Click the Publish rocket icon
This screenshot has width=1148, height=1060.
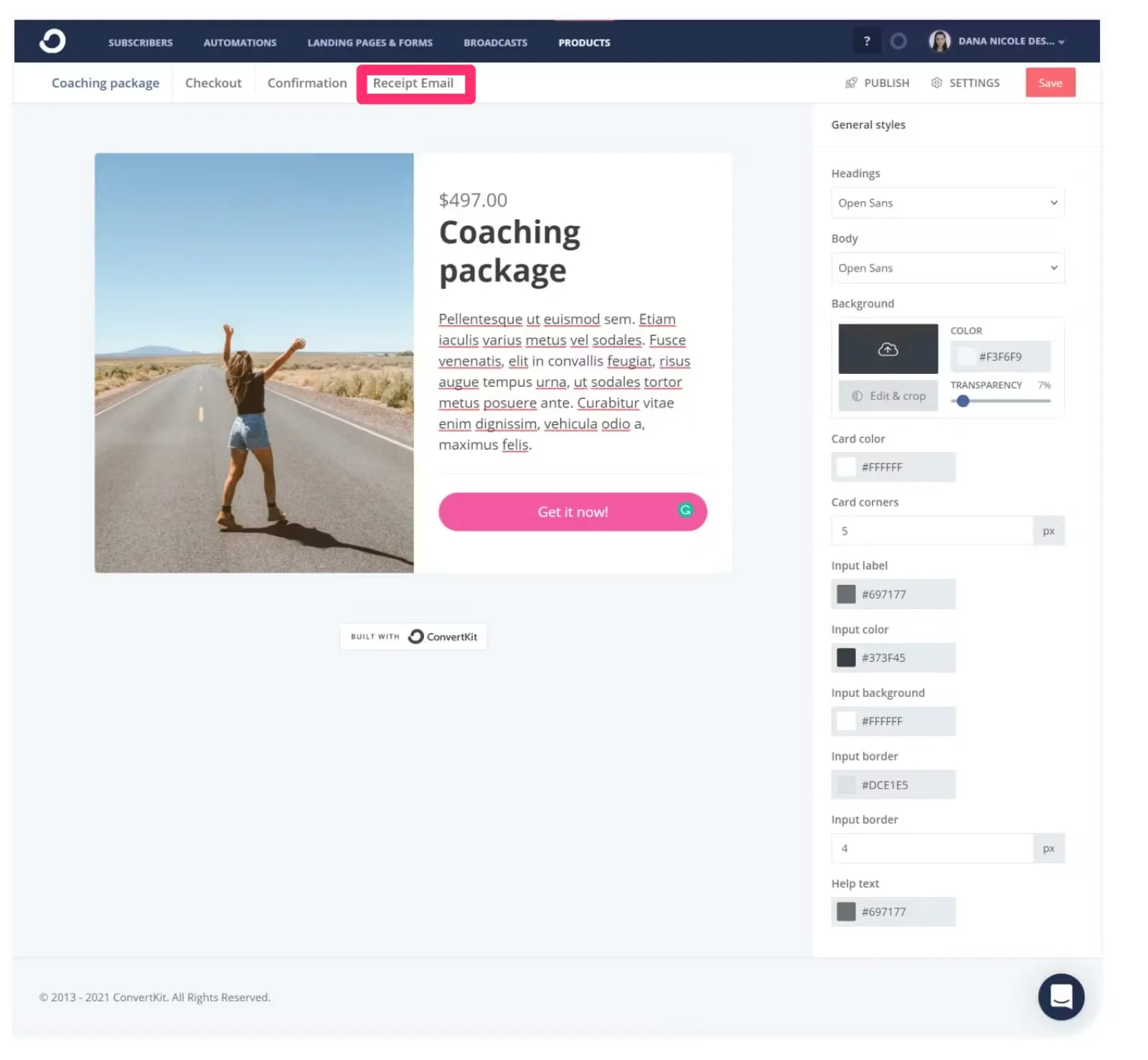(x=851, y=83)
